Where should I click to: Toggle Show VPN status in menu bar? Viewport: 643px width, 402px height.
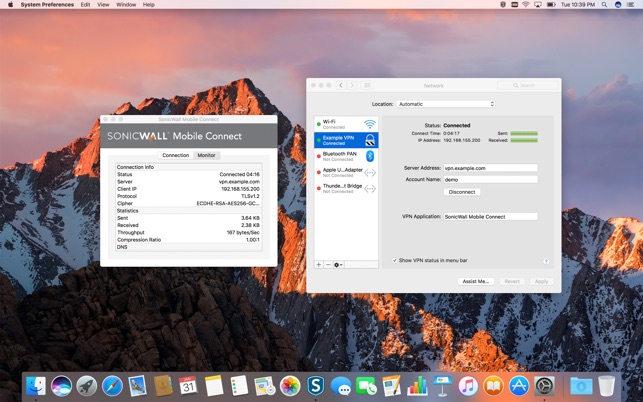[394, 261]
